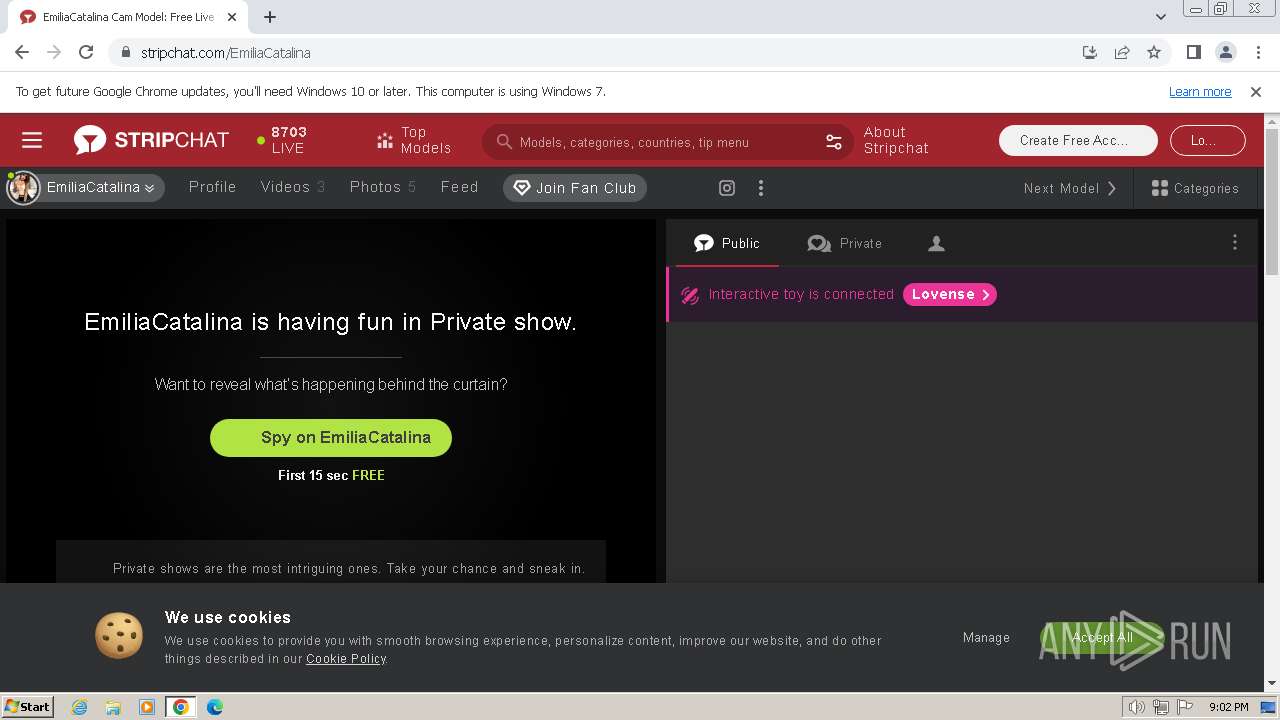Open tab search dropdown arrow
Viewport: 1280px width, 720px height.
point(1160,16)
